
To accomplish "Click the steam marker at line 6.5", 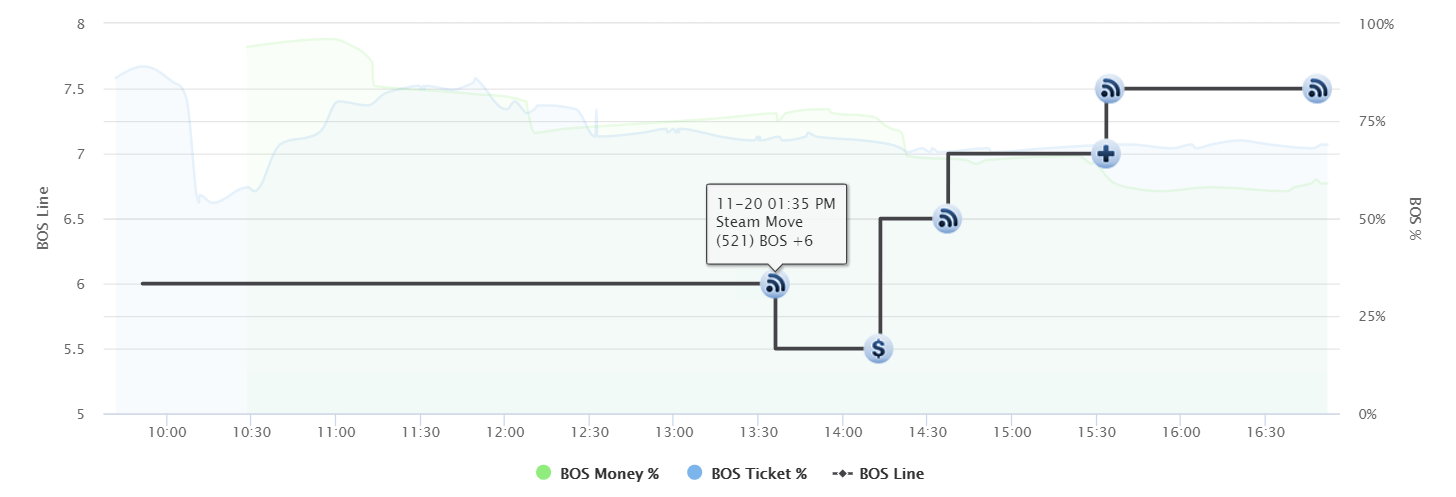I will pyautogui.click(x=947, y=219).
